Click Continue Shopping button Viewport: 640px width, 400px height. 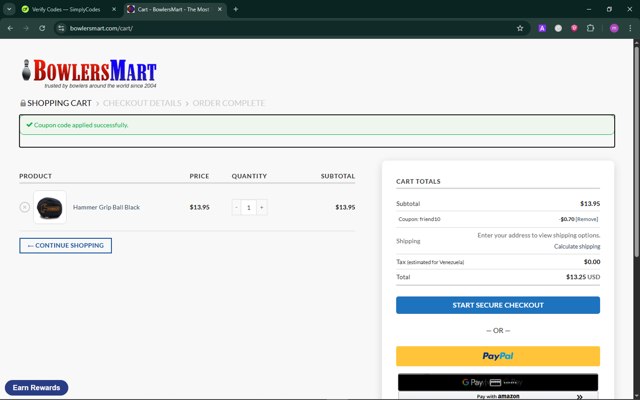(x=65, y=246)
